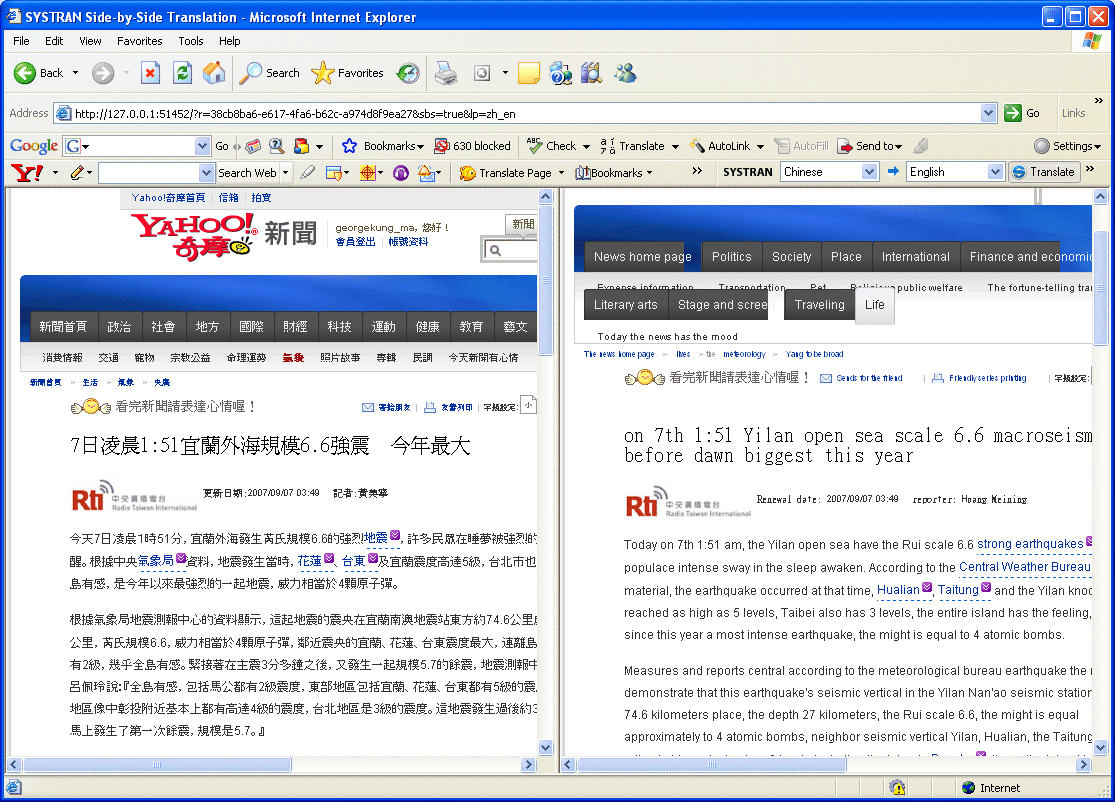This screenshot has width=1115, height=802.
Task: Open the Favorites menu
Action: point(139,41)
